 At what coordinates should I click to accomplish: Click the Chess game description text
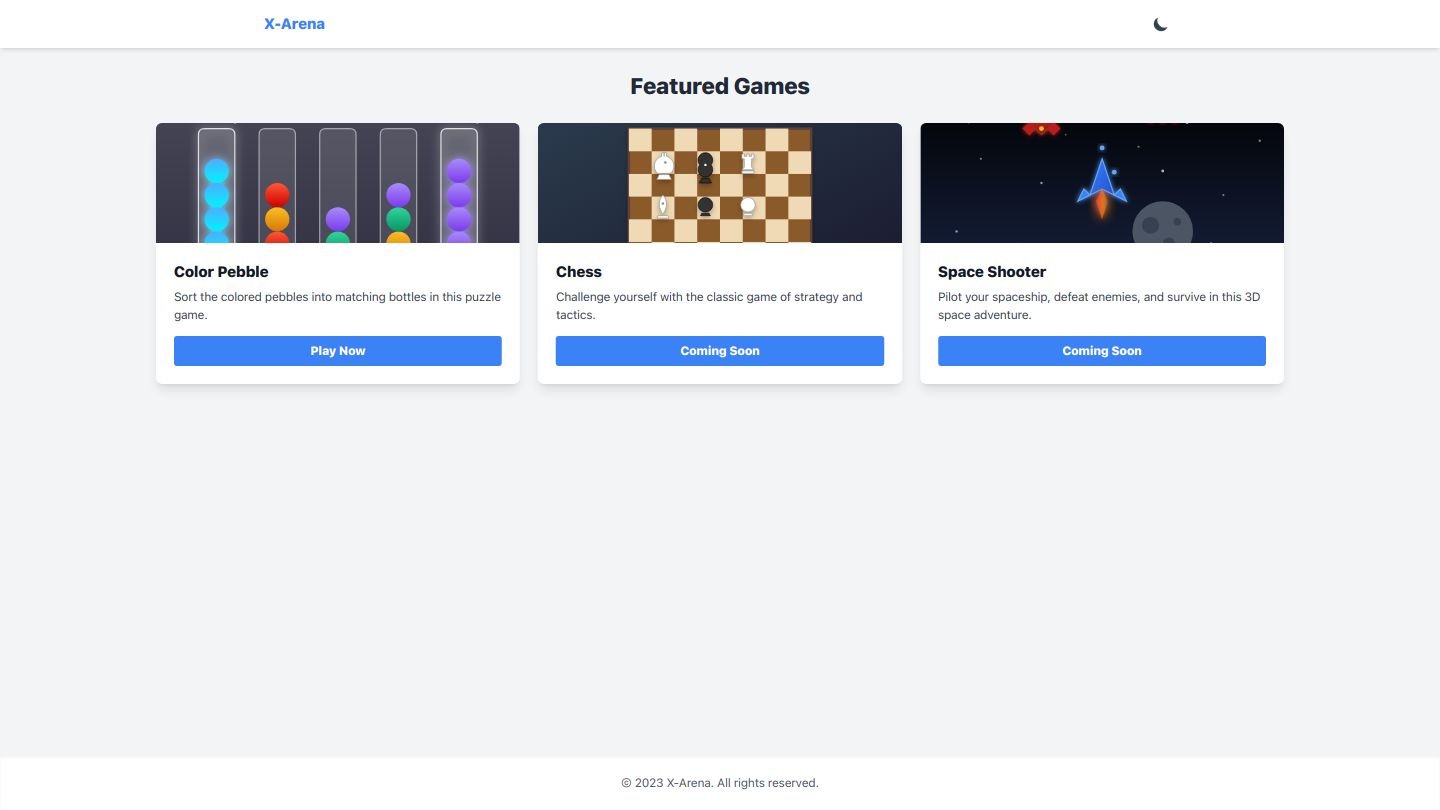(708, 306)
